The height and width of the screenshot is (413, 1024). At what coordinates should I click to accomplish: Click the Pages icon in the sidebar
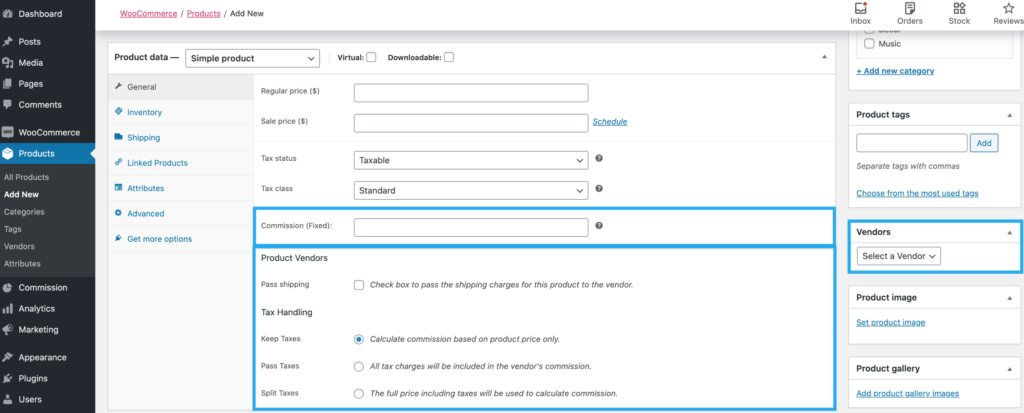8,84
